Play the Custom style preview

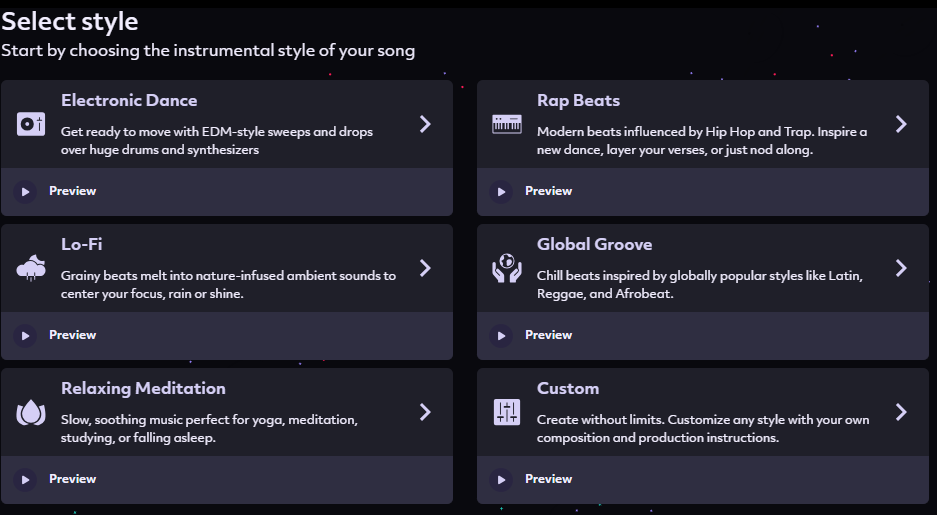click(502, 479)
